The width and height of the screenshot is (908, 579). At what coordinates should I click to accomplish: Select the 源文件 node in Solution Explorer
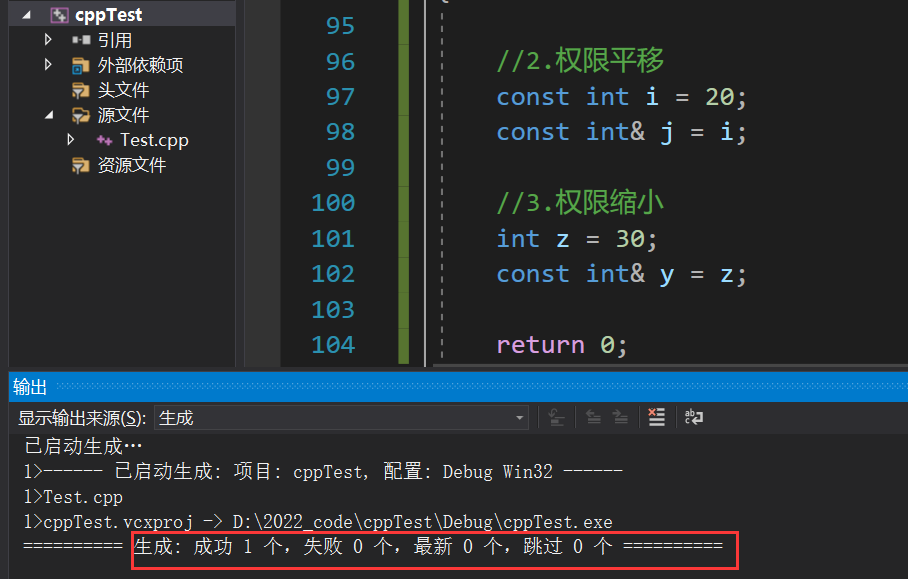click(124, 114)
